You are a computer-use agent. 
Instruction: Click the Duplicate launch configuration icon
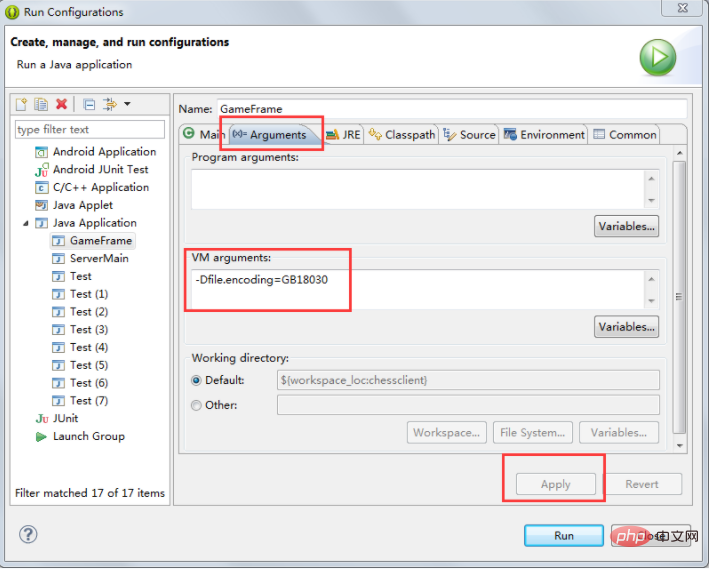(41, 104)
